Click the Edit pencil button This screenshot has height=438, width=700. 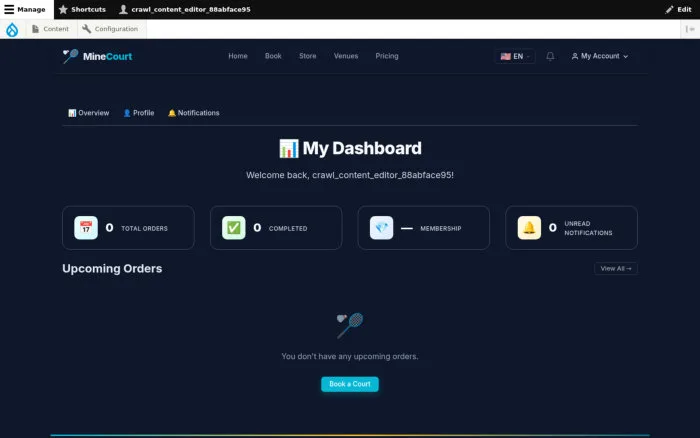pyautogui.click(x=678, y=9)
